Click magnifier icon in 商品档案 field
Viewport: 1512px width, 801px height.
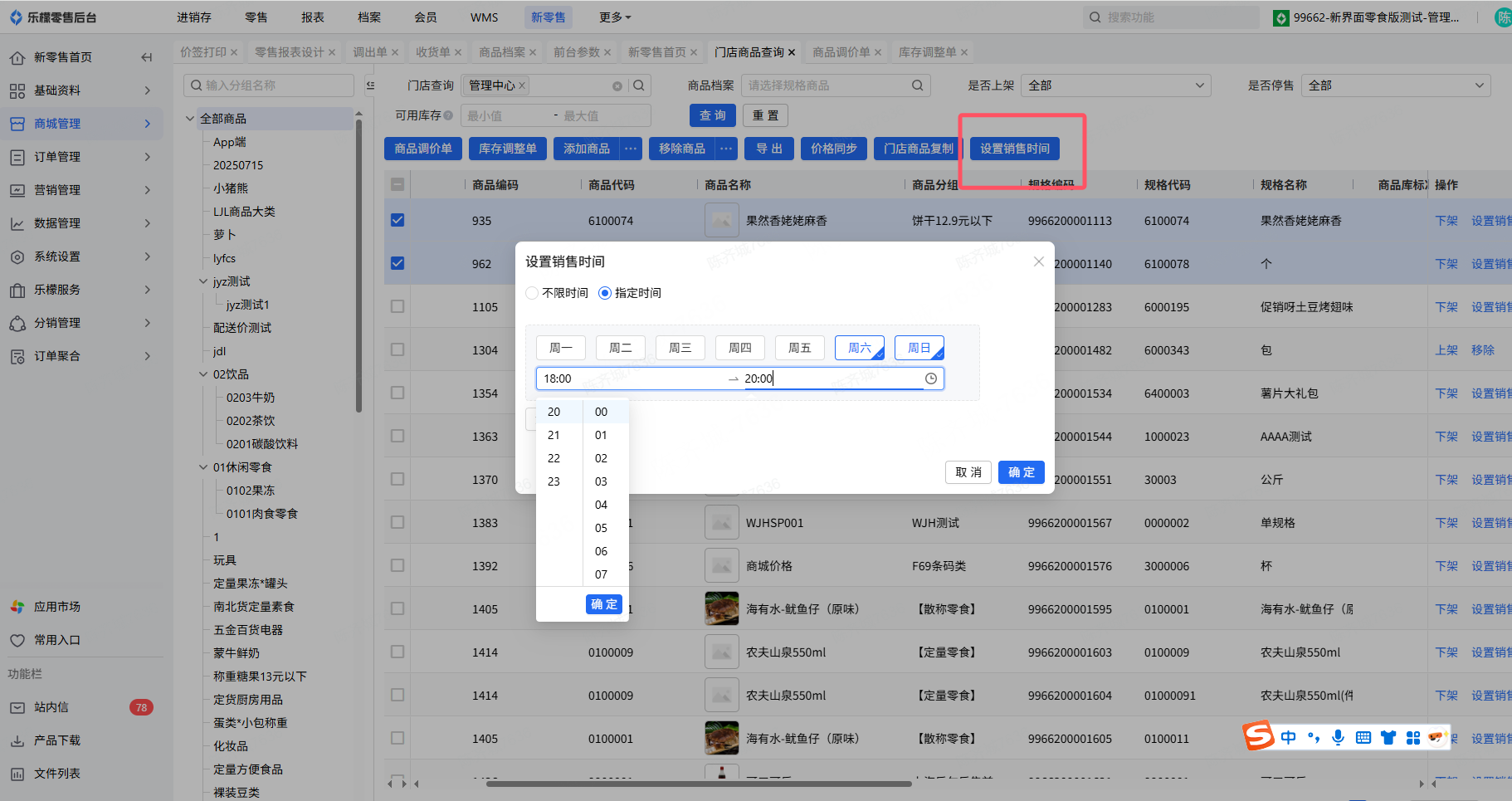917,85
